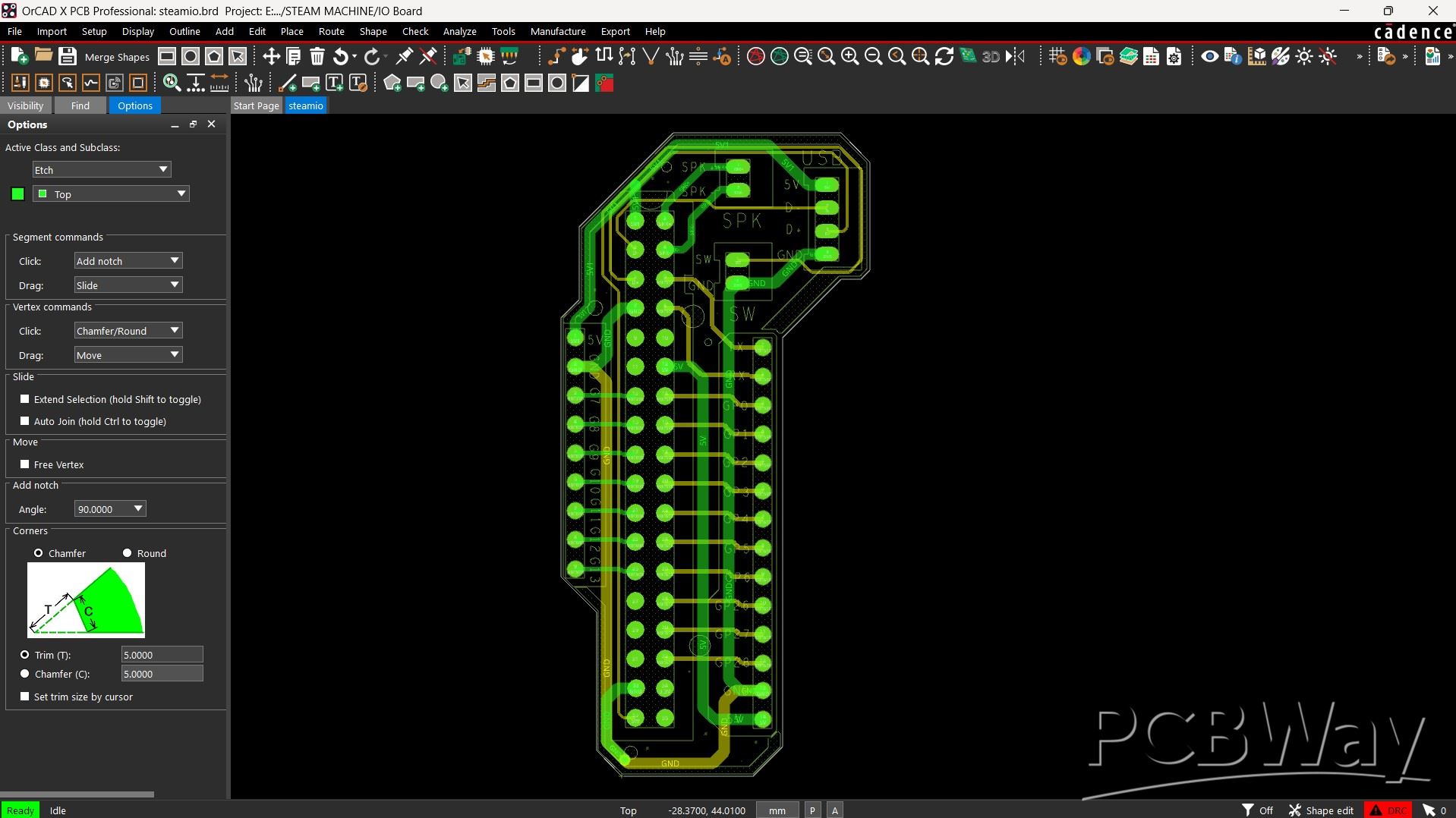Open the Add notch Angle dropdown
The image size is (1456, 818).
coord(109,509)
